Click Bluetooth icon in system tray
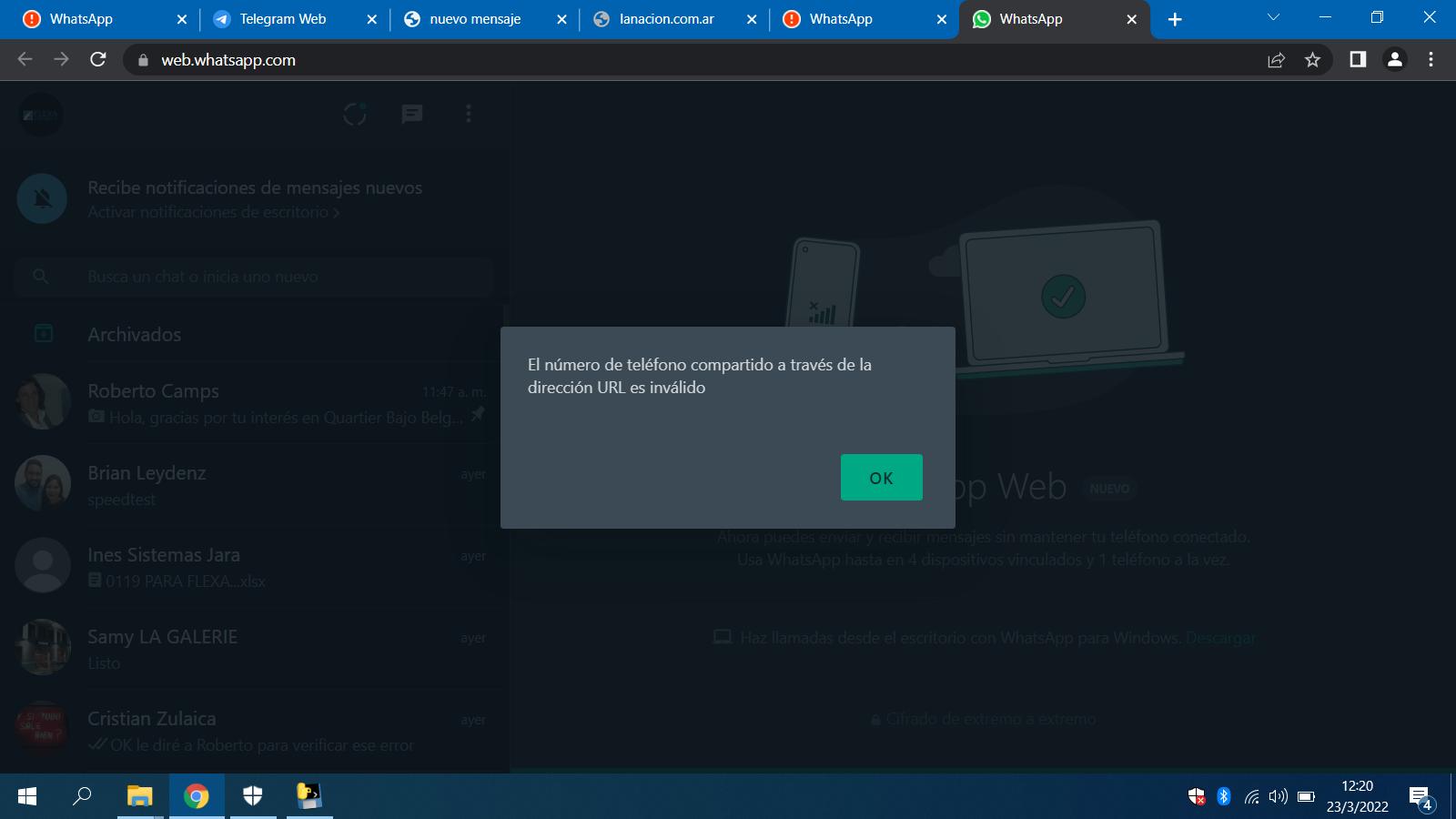The image size is (1456, 819). [x=1224, y=796]
